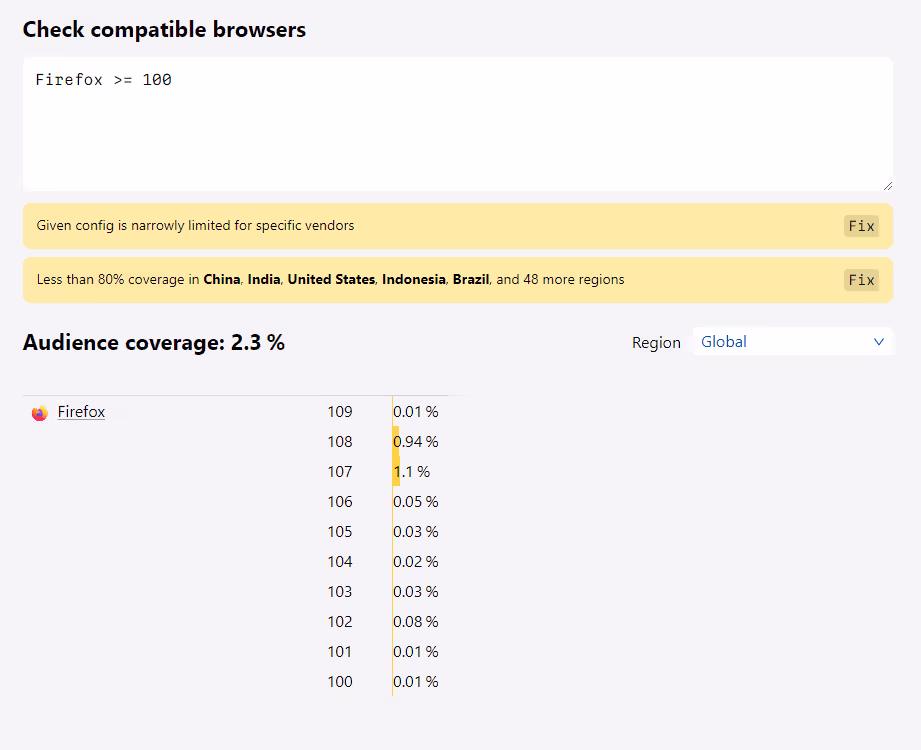921x750 pixels.
Task: Click Fix on the narrowly limited vendors warning
Action: click(861, 226)
